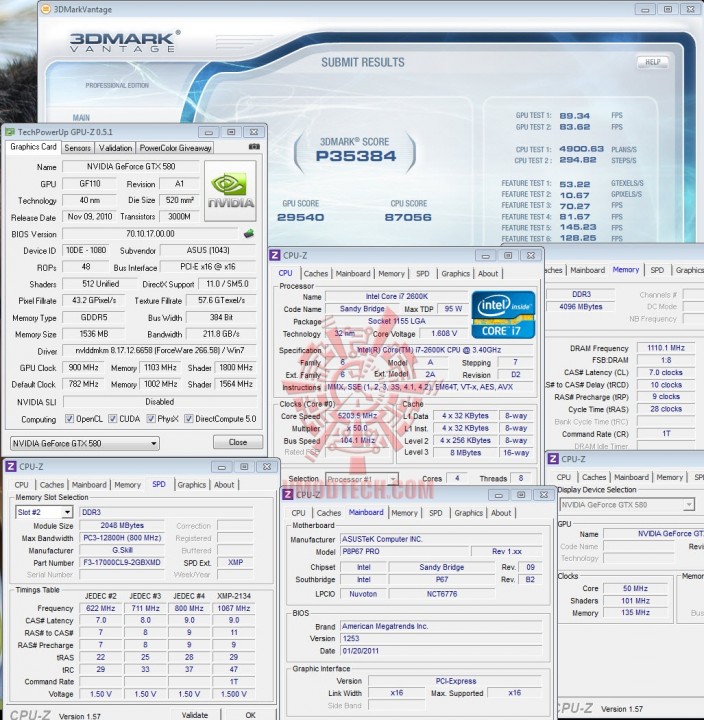Click the Manufacturer field ASUSTeK Computer INC.
Image resolution: width=704 pixels, height=720 pixels.
pos(441,539)
